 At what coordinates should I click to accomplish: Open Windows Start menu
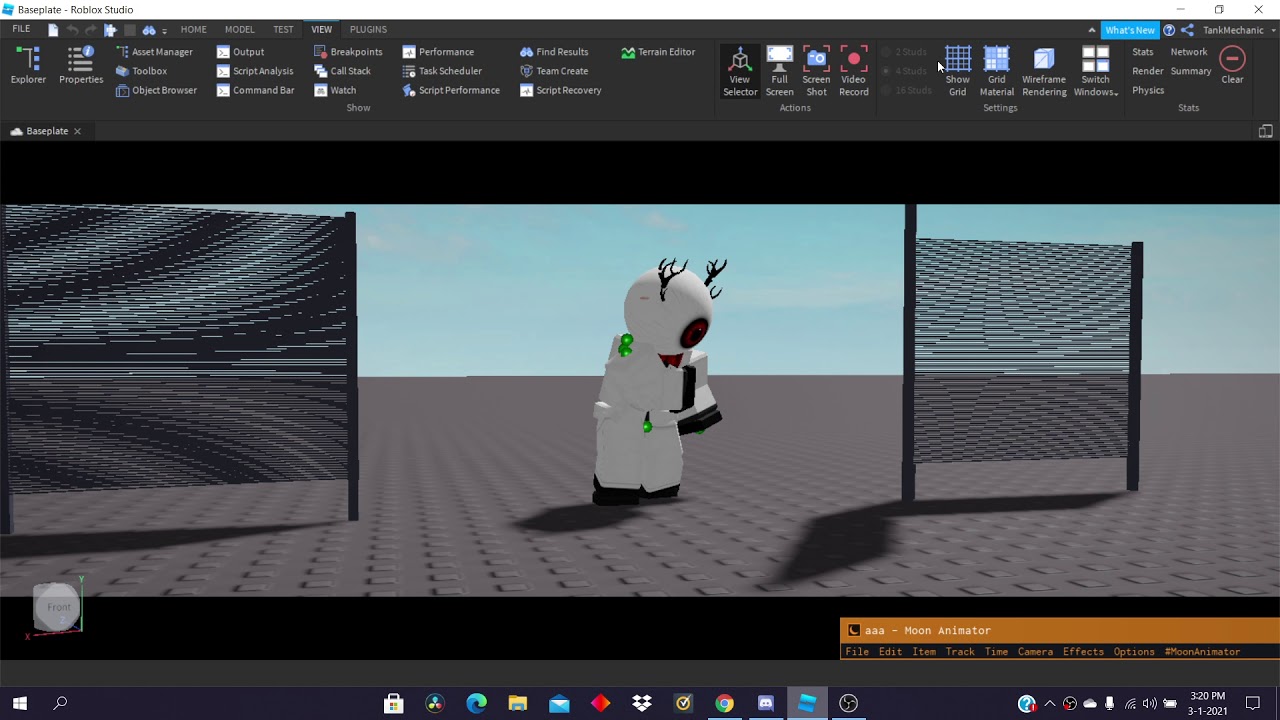click(19, 703)
